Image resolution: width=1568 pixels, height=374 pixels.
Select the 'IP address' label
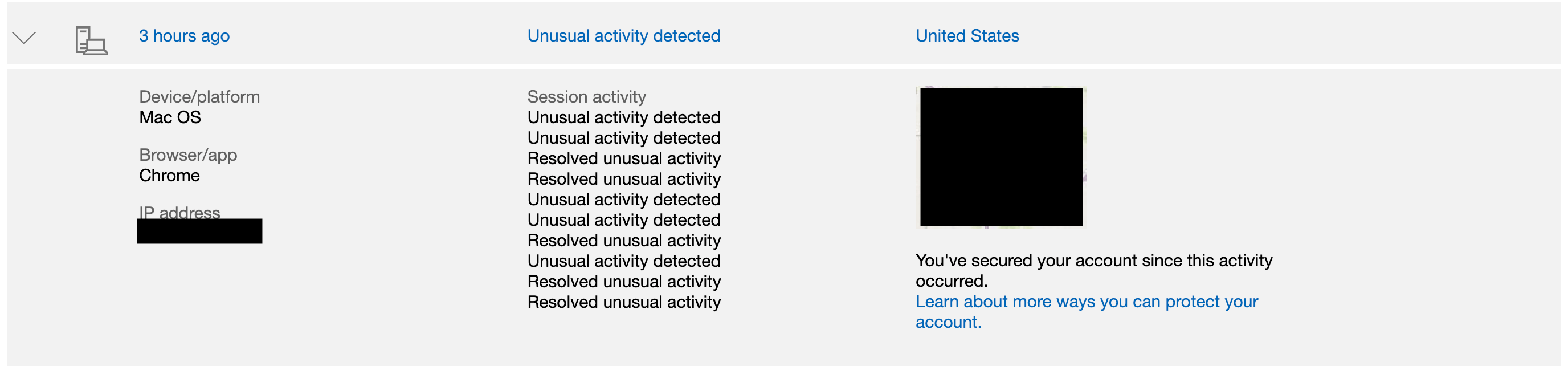click(179, 212)
